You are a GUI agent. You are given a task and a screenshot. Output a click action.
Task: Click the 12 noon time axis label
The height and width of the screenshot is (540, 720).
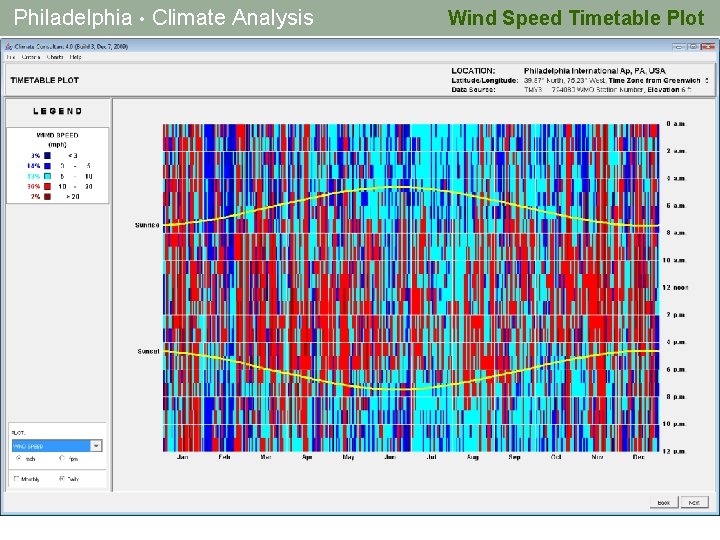pos(675,287)
